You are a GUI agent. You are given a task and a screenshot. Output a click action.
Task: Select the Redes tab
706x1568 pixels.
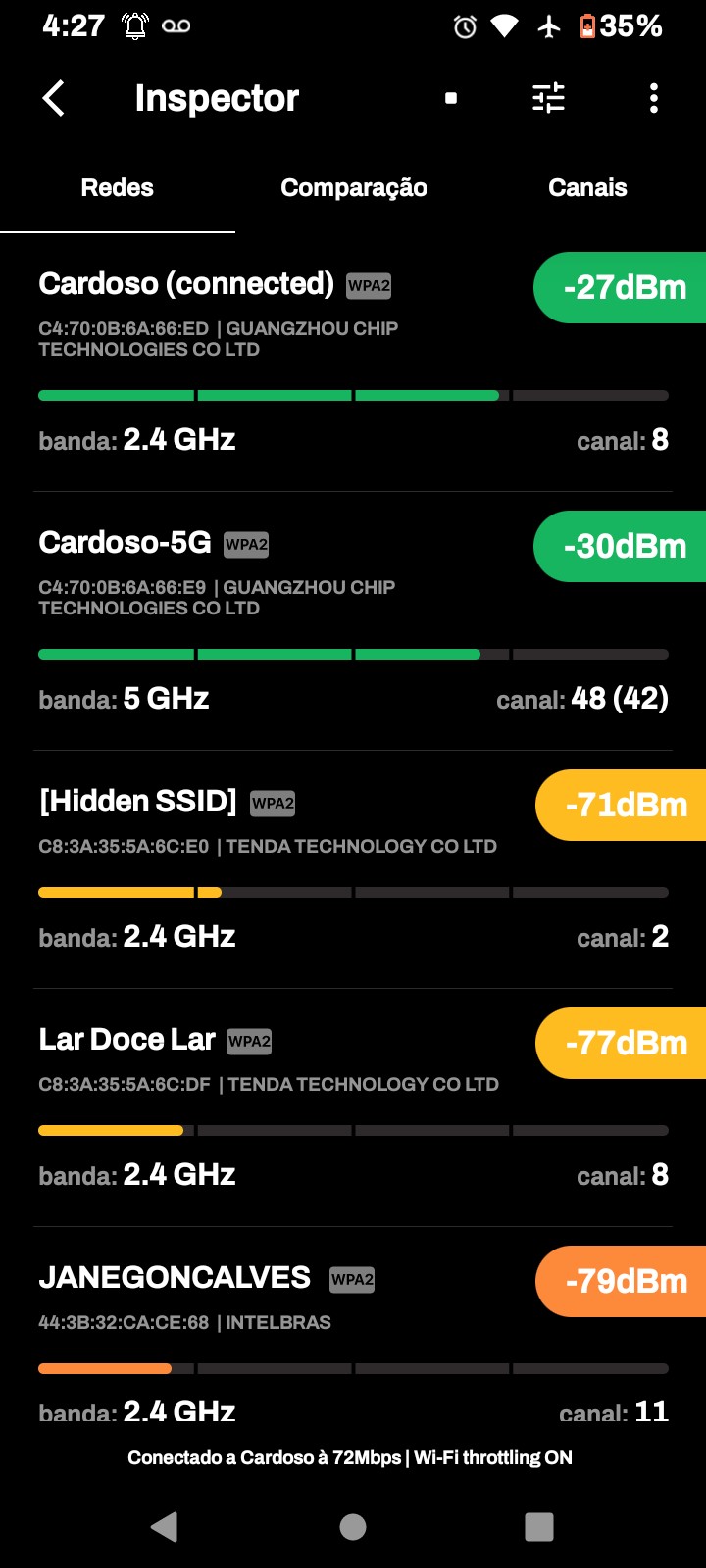(118, 188)
